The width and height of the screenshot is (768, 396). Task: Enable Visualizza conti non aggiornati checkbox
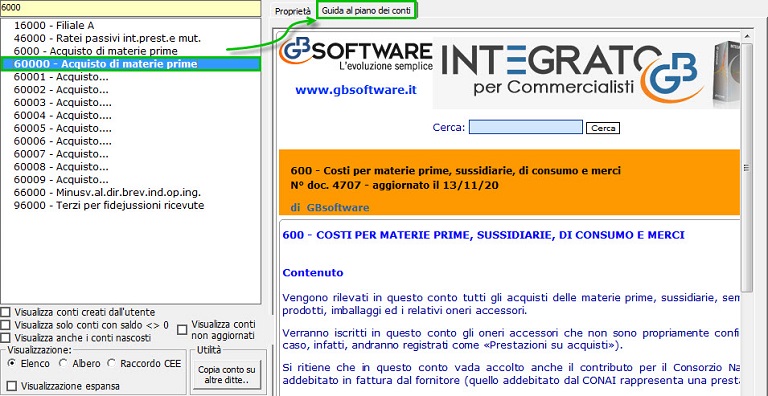(x=182, y=330)
